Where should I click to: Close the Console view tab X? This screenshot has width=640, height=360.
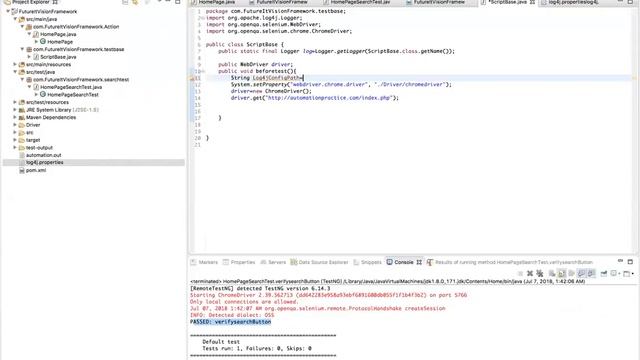click(419, 262)
